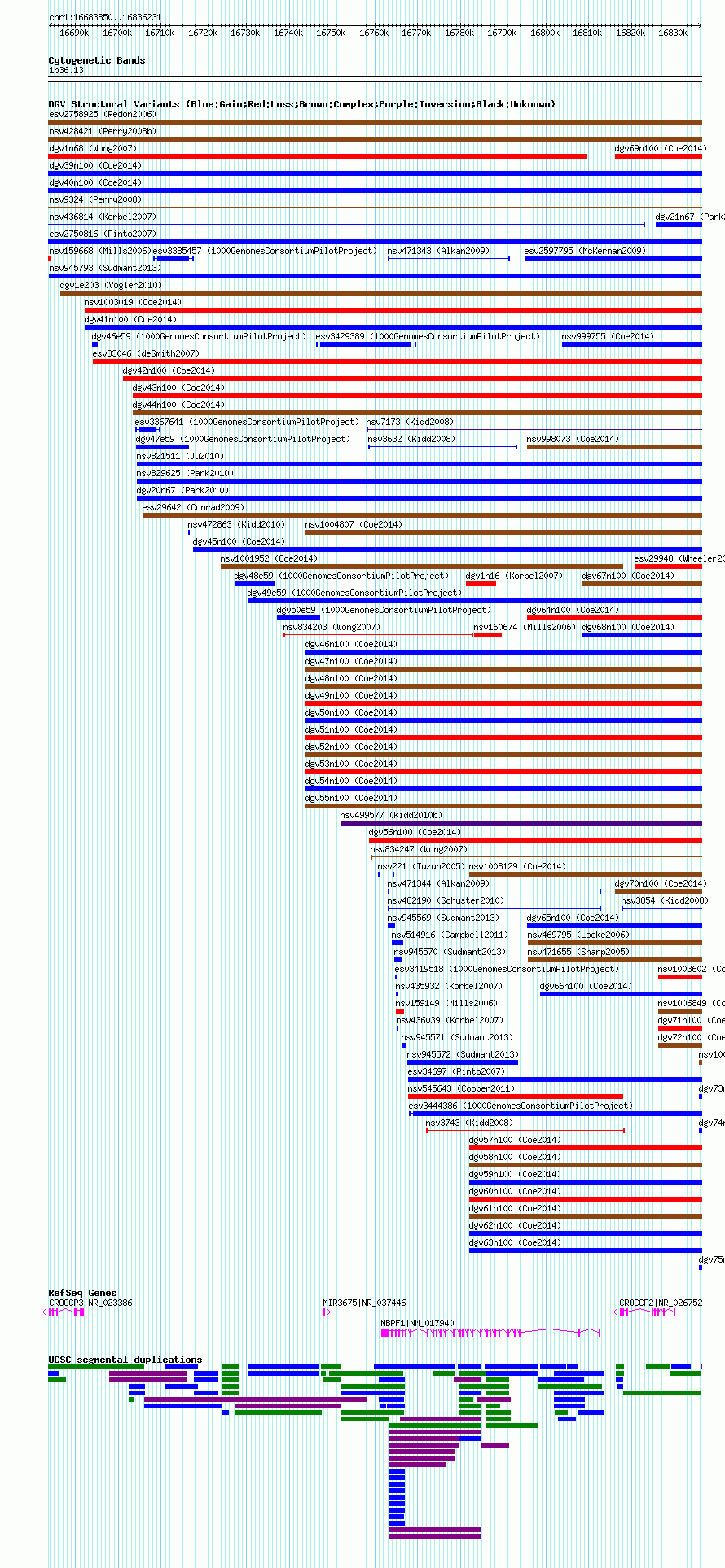The height and width of the screenshot is (1568, 725).
Task: Click variant label nsv472863 (Kidd2010)
Action: pyautogui.click(x=236, y=524)
